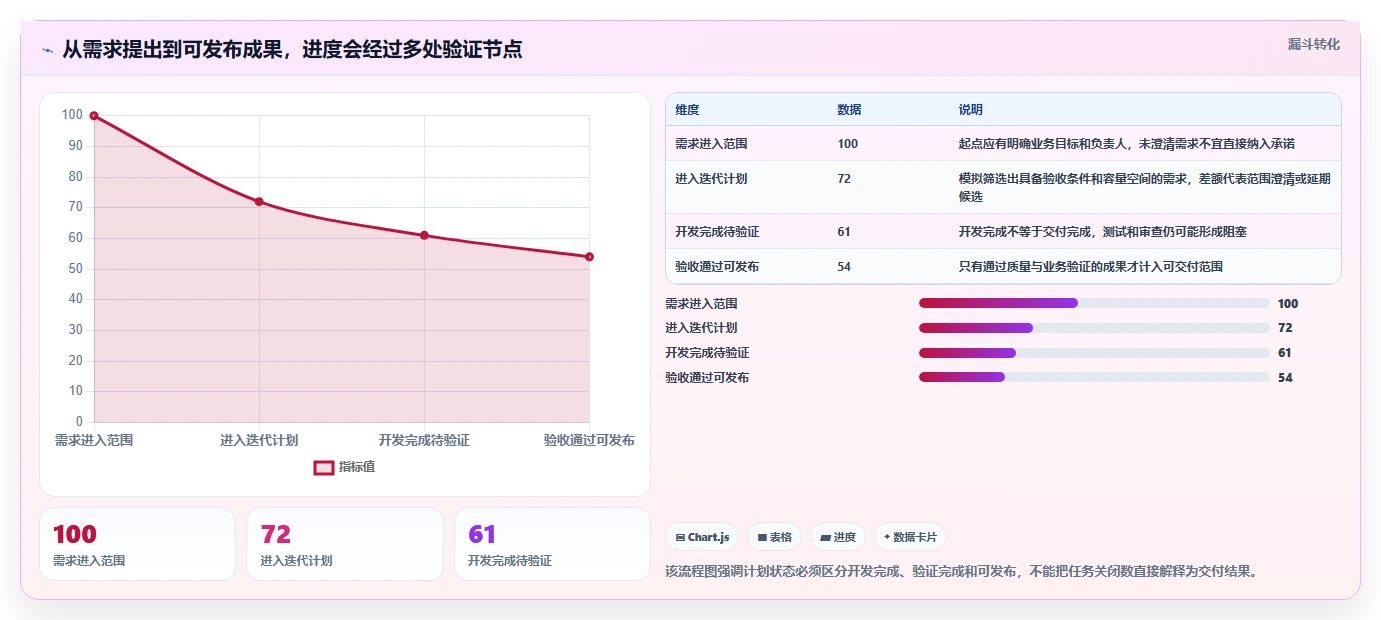Image resolution: width=1381 pixels, height=620 pixels.
Task: Click x-axis label 需求进入范围
Action: click(x=94, y=440)
